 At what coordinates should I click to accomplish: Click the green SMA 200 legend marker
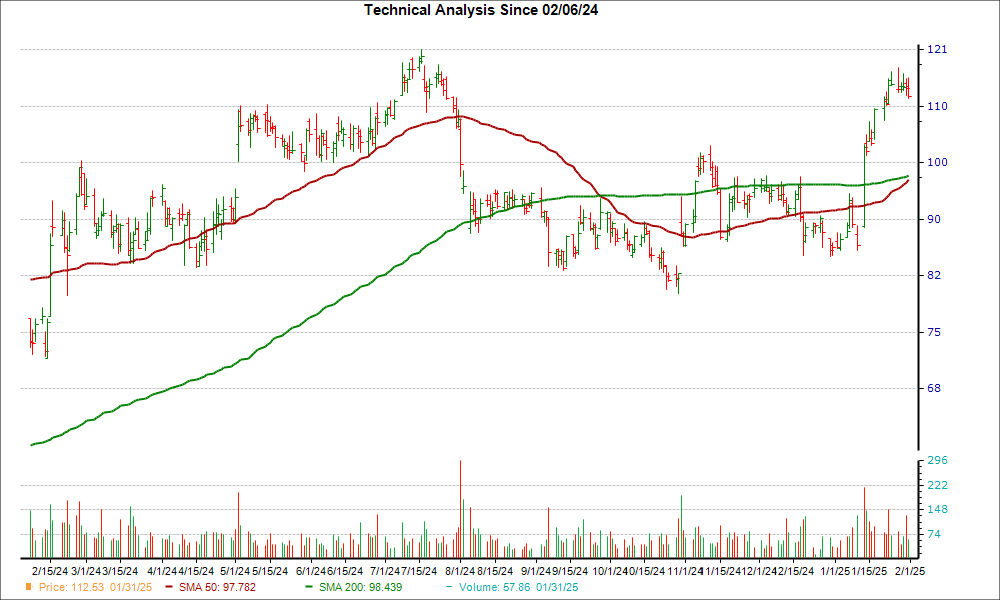click(x=309, y=587)
